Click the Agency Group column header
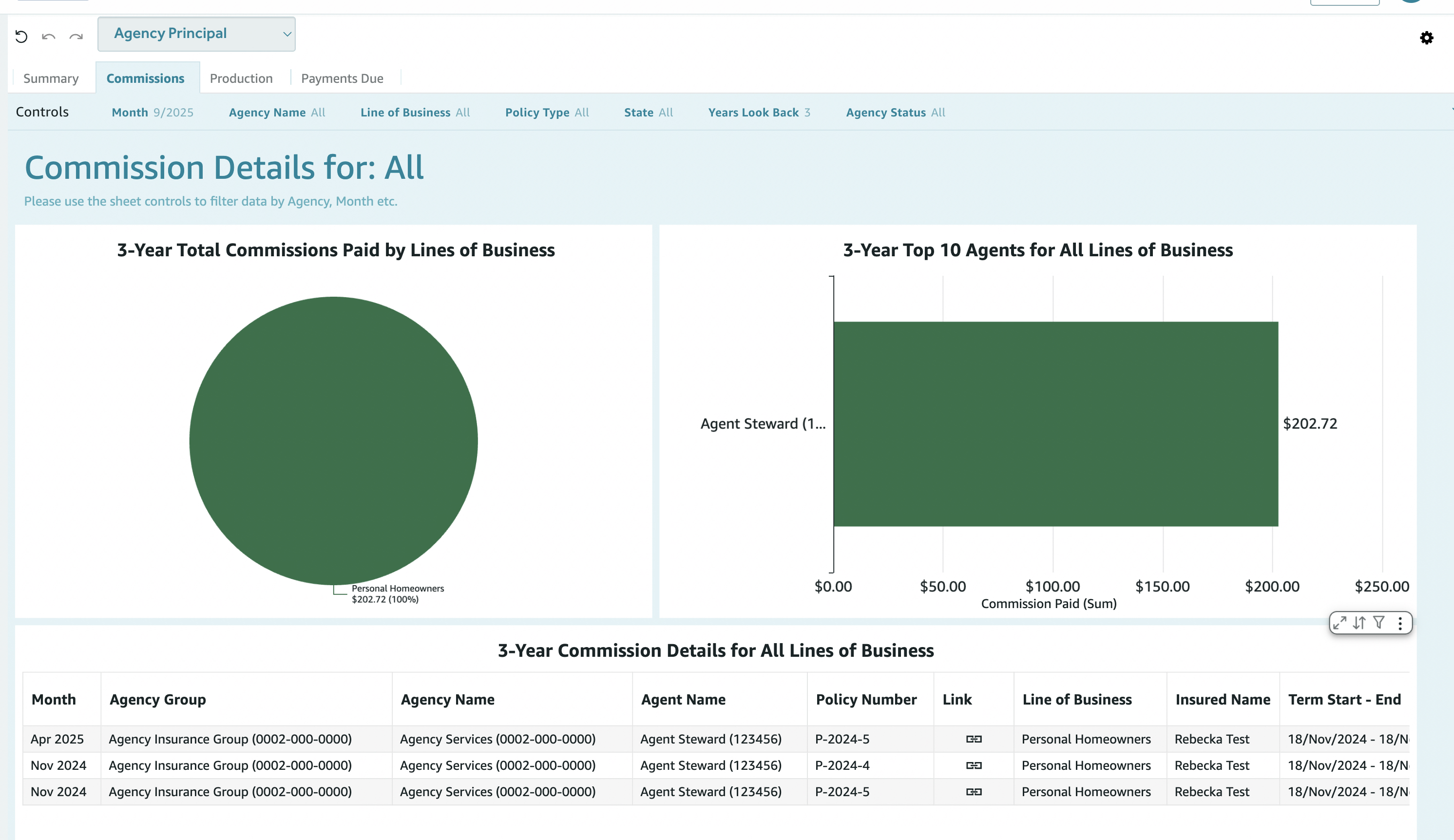This screenshot has width=1454, height=840. tap(157, 699)
